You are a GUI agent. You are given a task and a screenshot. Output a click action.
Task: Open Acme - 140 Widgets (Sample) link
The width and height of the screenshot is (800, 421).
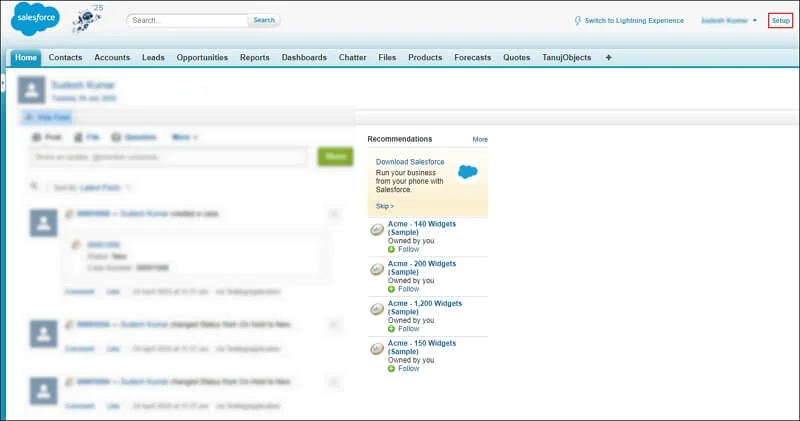click(x=422, y=228)
